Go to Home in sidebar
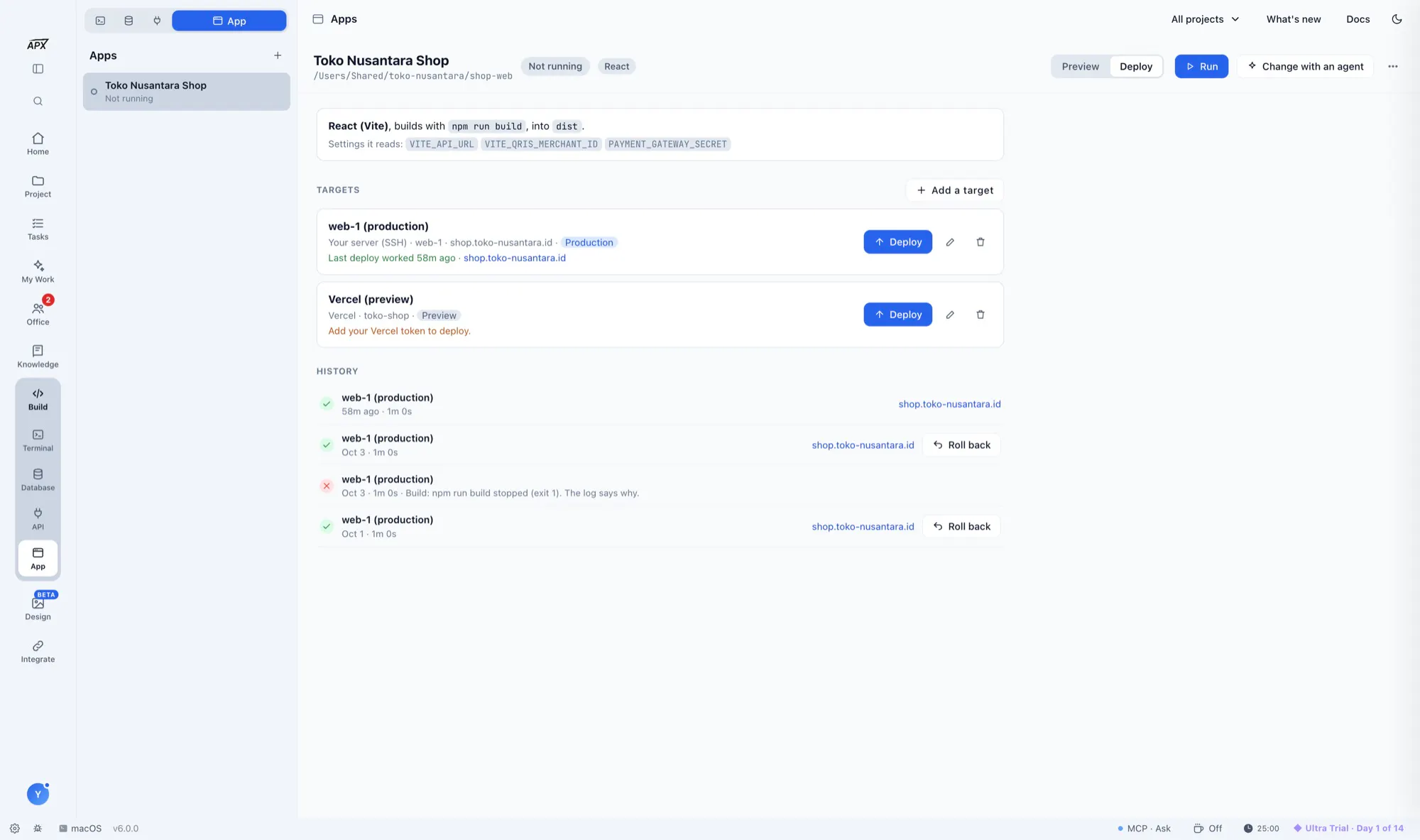The width and height of the screenshot is (1420, 840). (38, 143)
